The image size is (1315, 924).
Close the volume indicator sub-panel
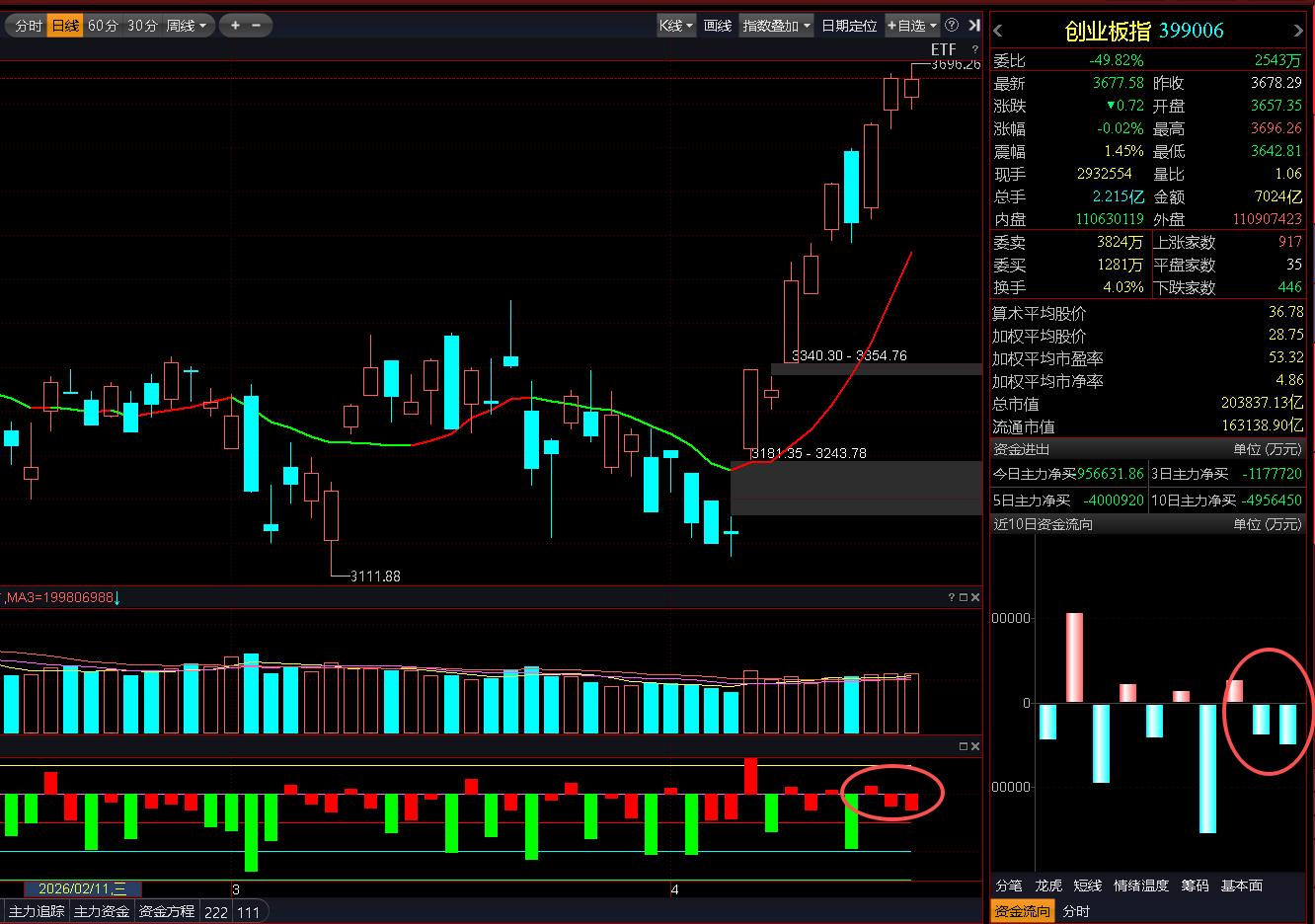975,597
